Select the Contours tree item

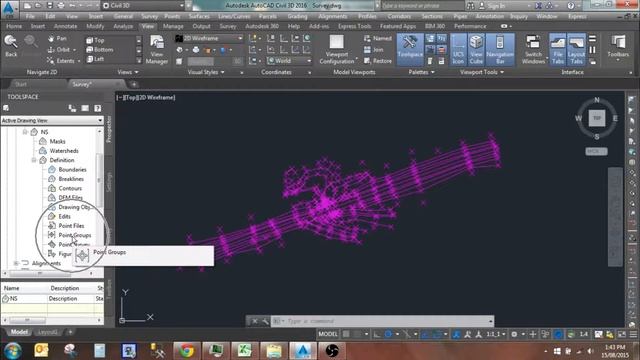[x=70, y=188]
